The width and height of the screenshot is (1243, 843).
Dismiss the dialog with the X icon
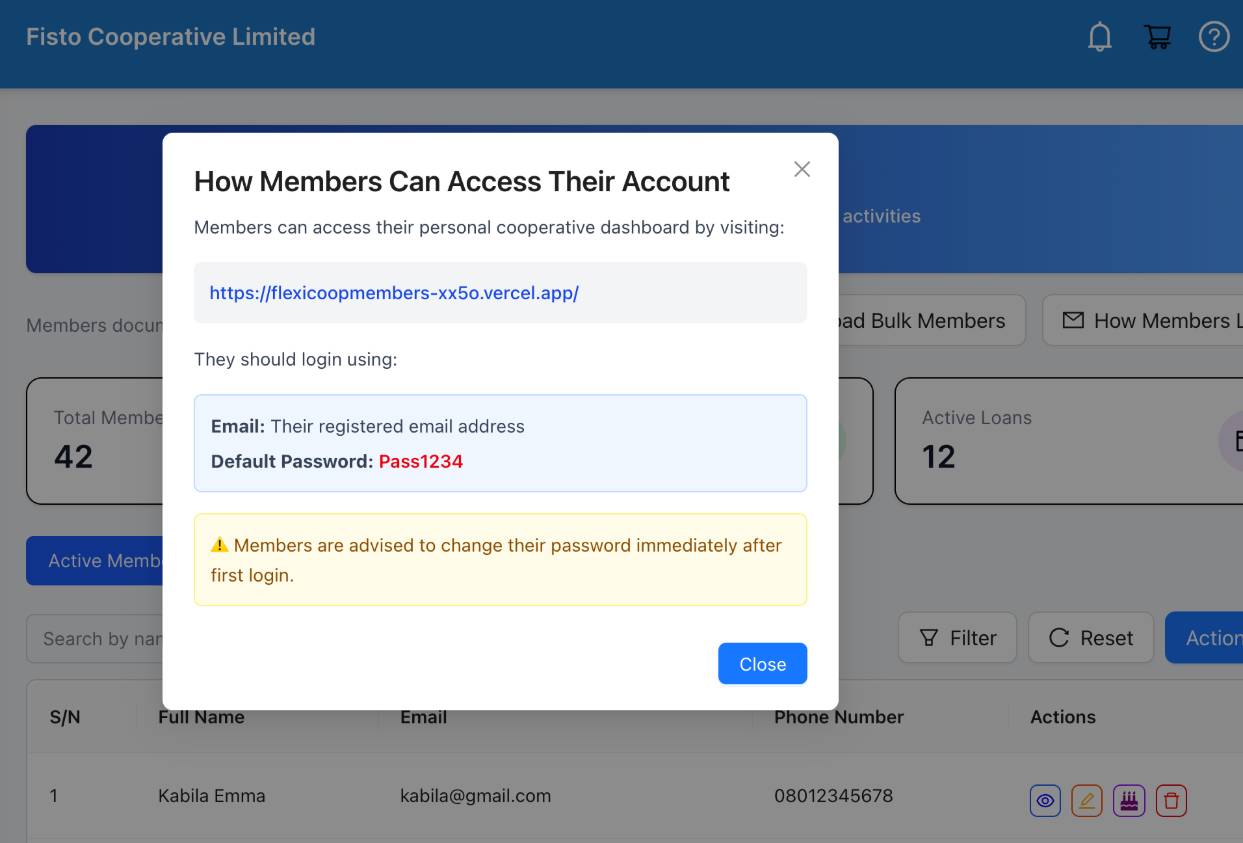click(x=802, y=169)
